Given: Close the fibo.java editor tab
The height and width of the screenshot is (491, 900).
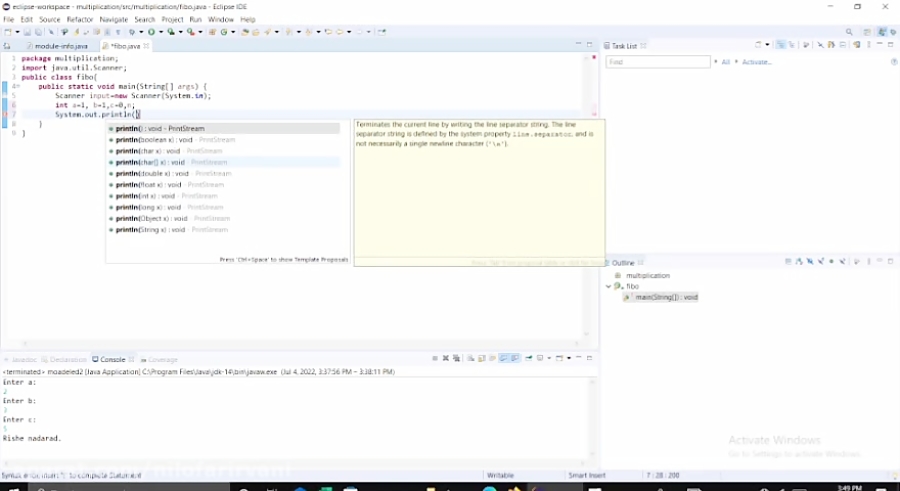Looking at the screenshot, I should click(x=146, y=46).
